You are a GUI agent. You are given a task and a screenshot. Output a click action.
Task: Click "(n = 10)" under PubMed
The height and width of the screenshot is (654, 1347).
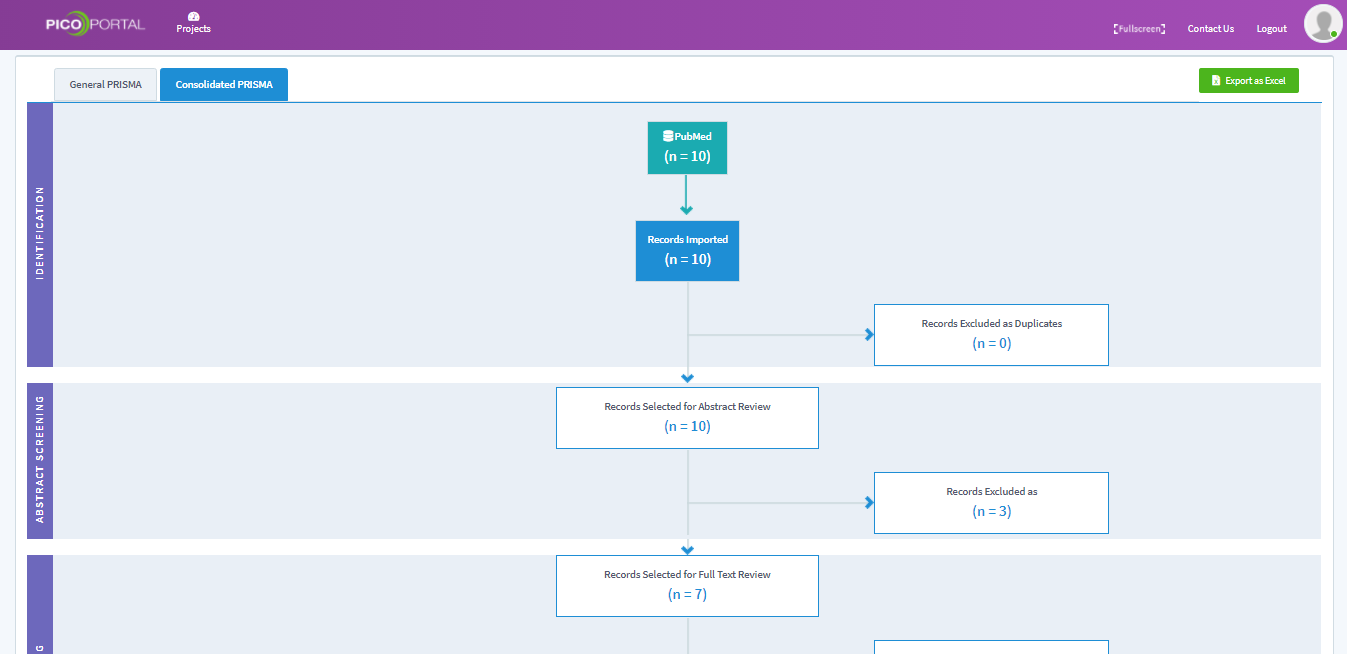tap(687, 156)
